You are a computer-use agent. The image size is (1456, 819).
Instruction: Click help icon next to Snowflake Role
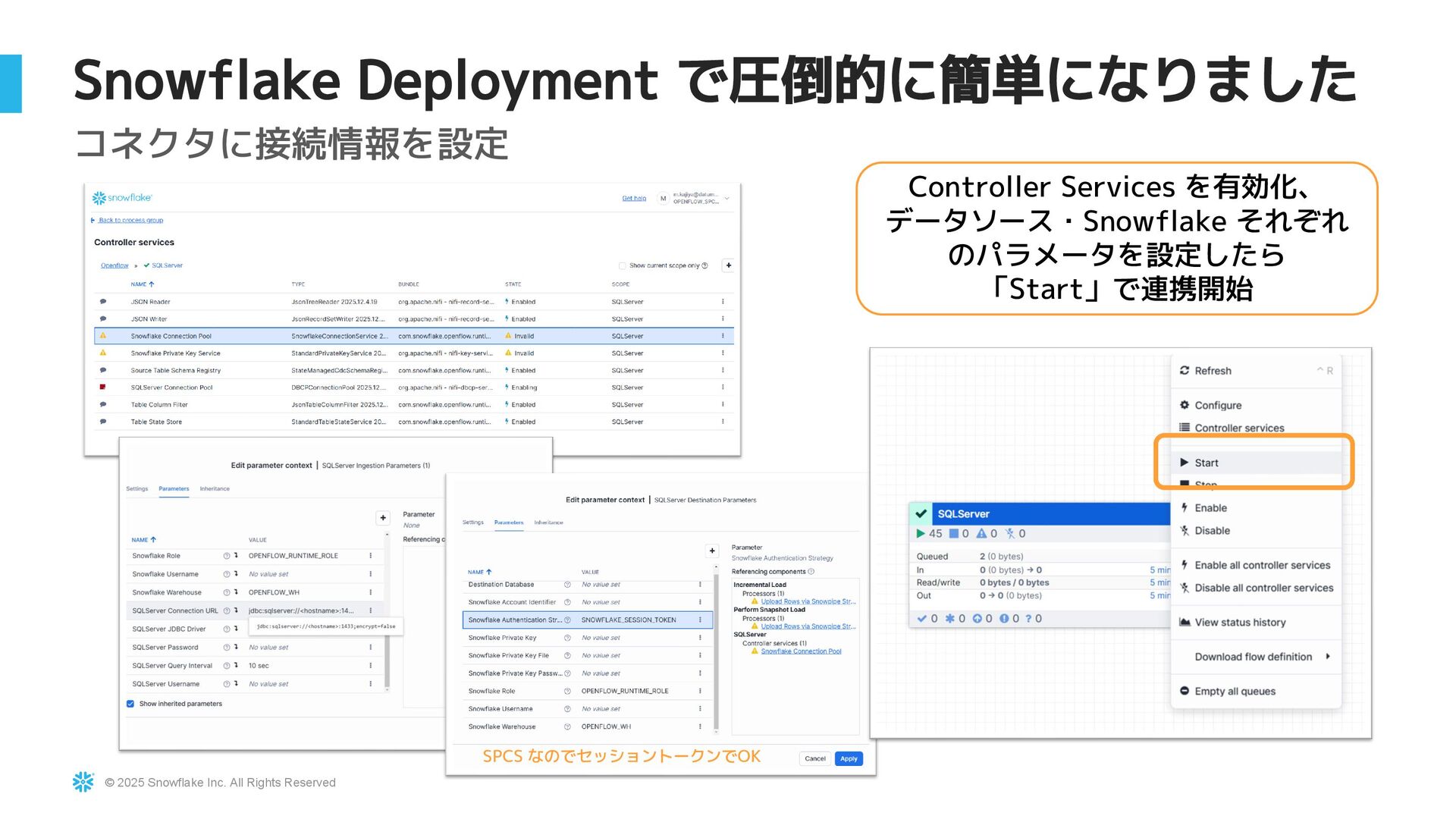coord(226,556)
